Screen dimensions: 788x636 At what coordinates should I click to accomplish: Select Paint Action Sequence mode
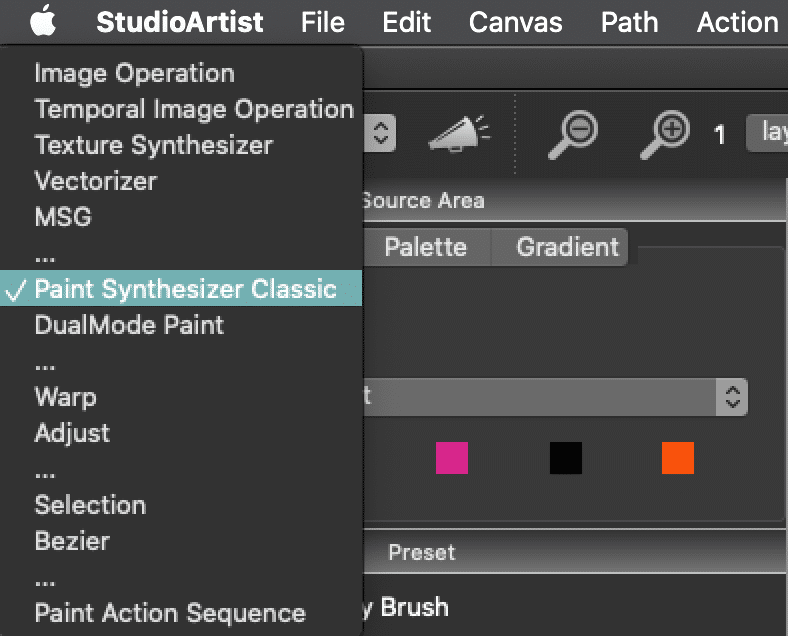181,613
